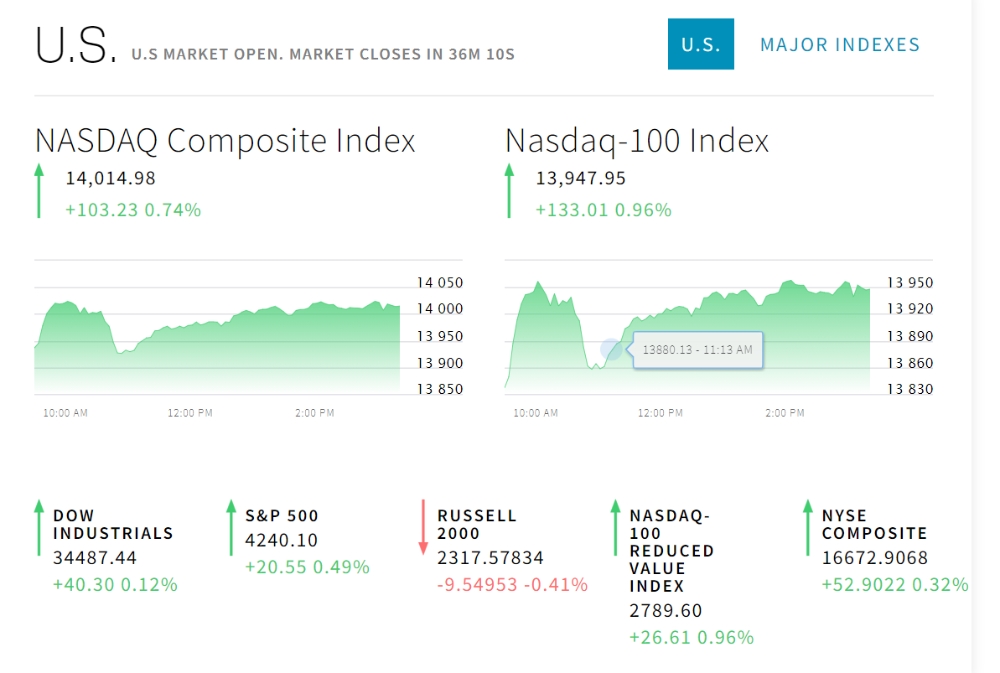Click the 13880.13 - 11:13 AM tooltip
The width and height of the screenshot is (1000, 673).
click(x=697, y=350)
